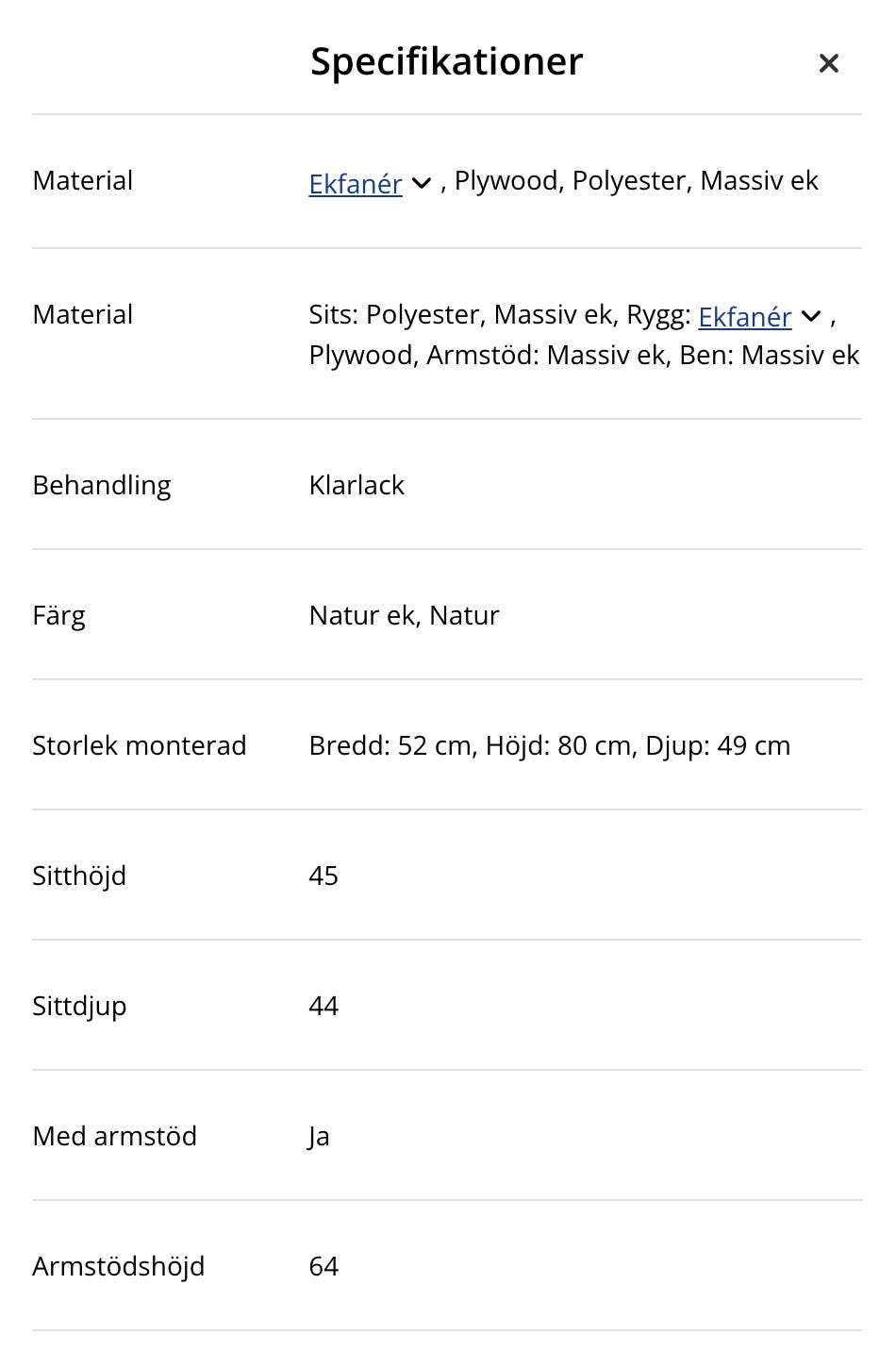The width and height of the screenshot is (896, 1351).
Task: Click the Ja value for armstöd
Action: click(319, 1136)
